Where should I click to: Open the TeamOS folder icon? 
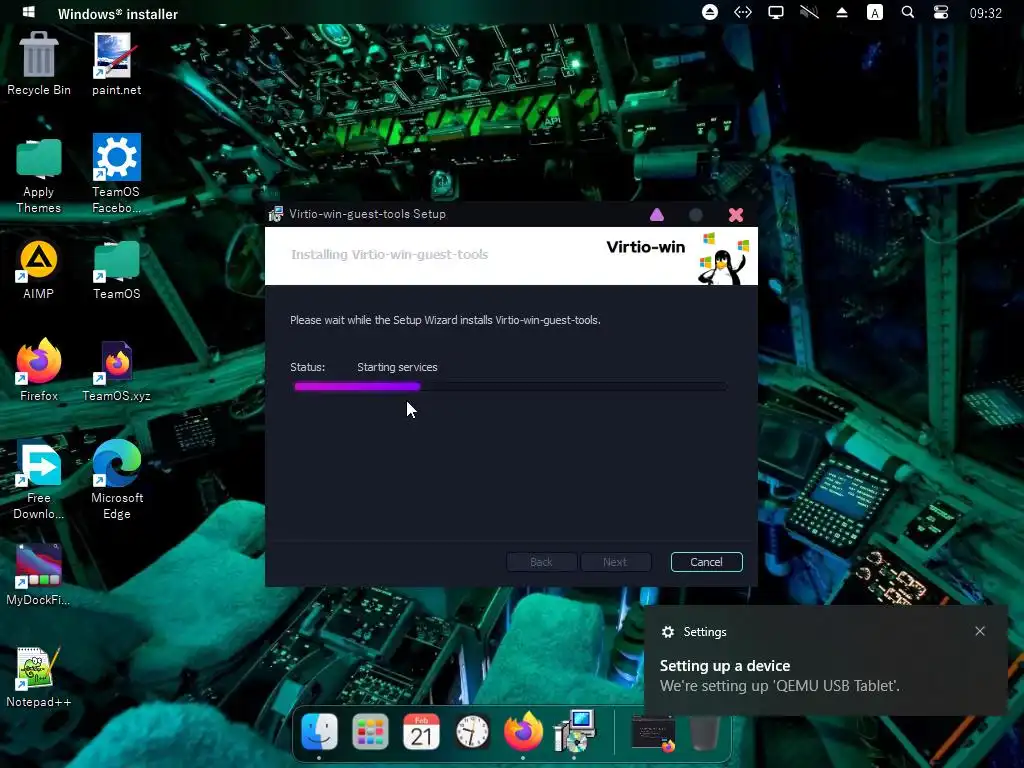pyautogui.click(x=116, y=270)
